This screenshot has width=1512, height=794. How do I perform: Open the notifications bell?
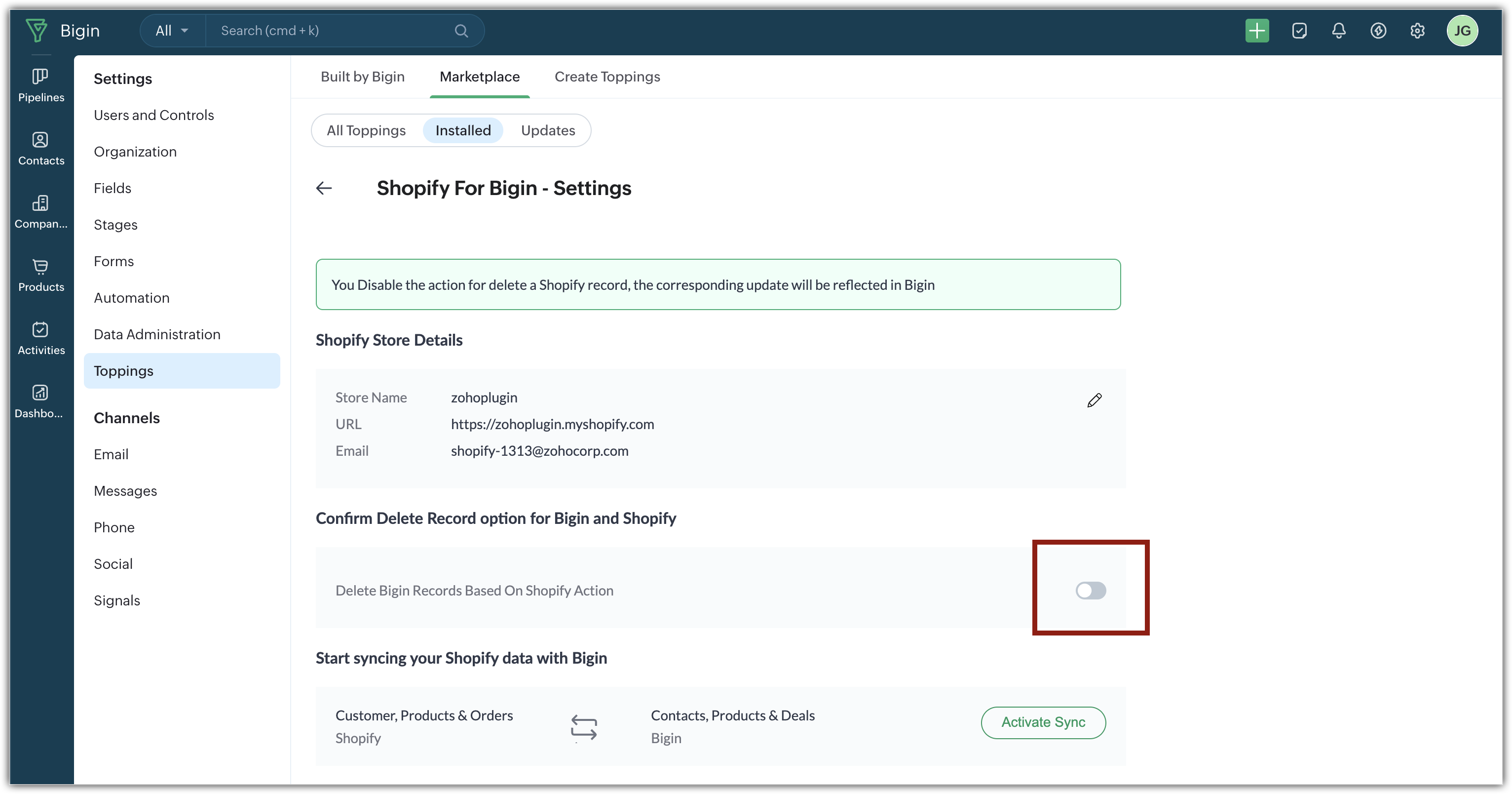[1338, 31]
